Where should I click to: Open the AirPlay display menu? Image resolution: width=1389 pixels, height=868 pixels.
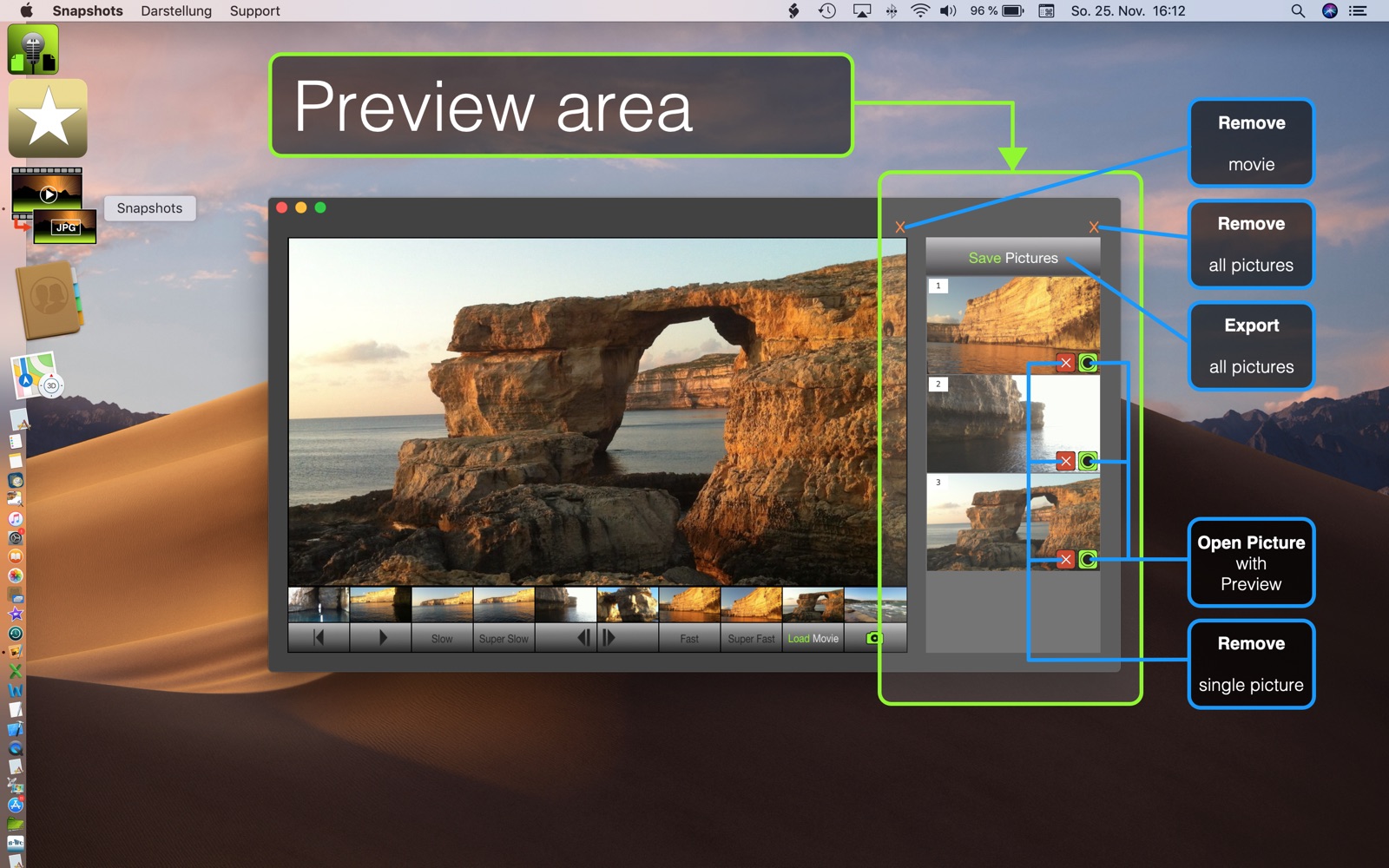861,10
